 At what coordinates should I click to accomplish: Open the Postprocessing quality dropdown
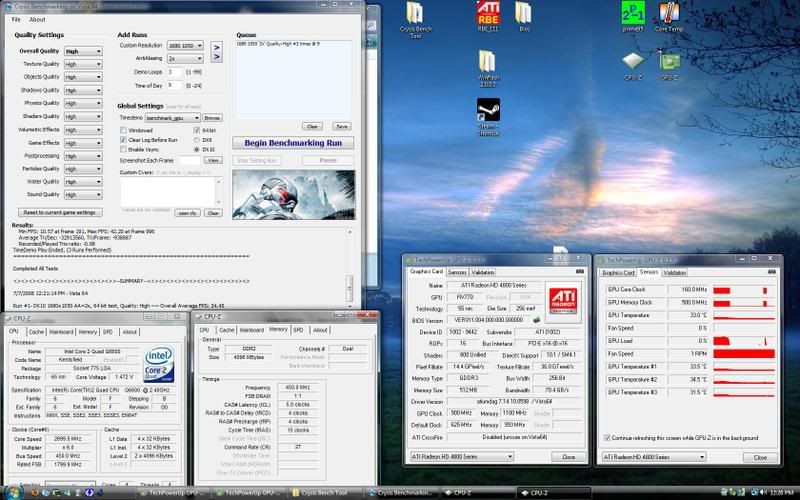coord(83,156)
